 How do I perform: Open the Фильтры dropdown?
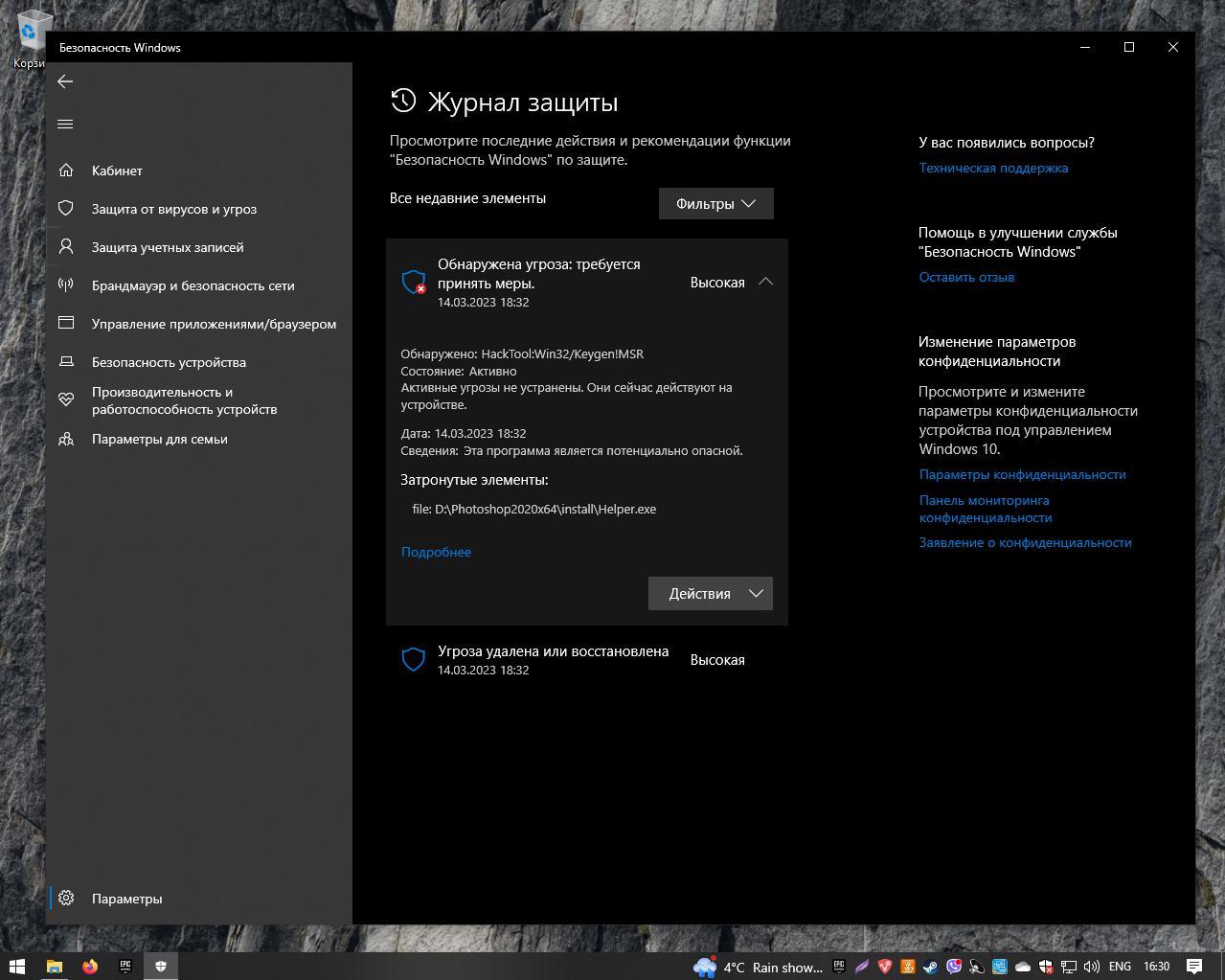[715, 203]
